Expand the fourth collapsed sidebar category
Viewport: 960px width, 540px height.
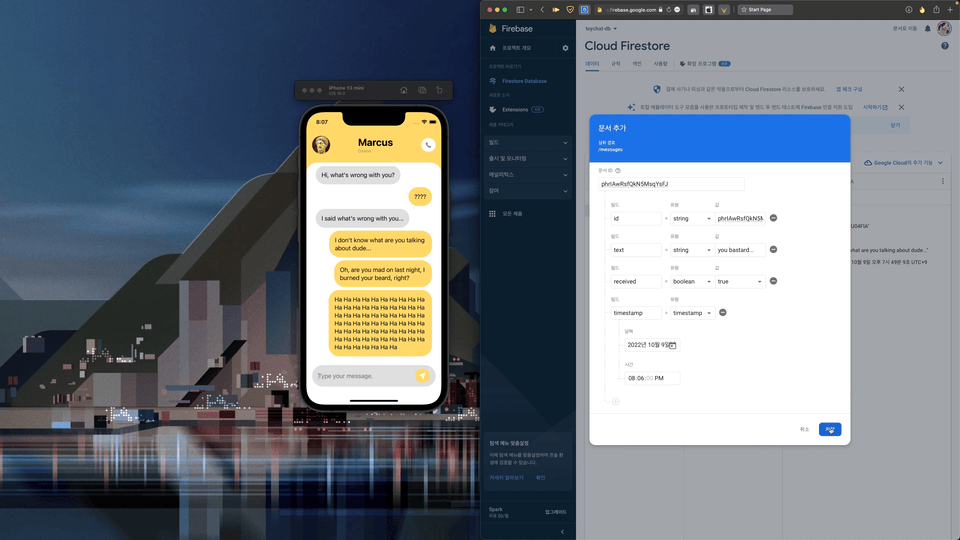[529, 191]
